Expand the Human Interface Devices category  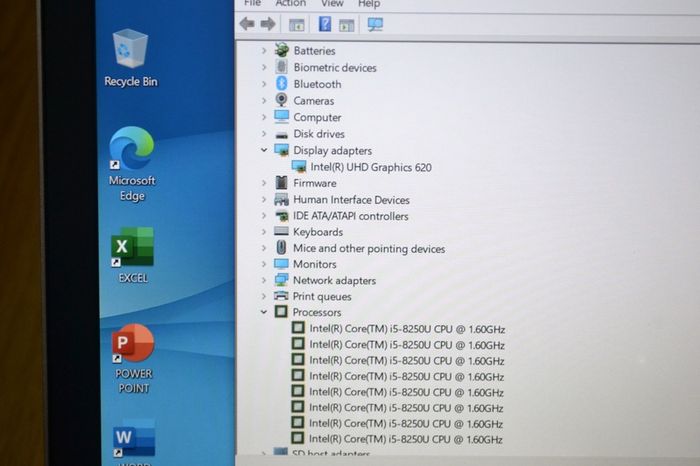(x=264, y=200)
